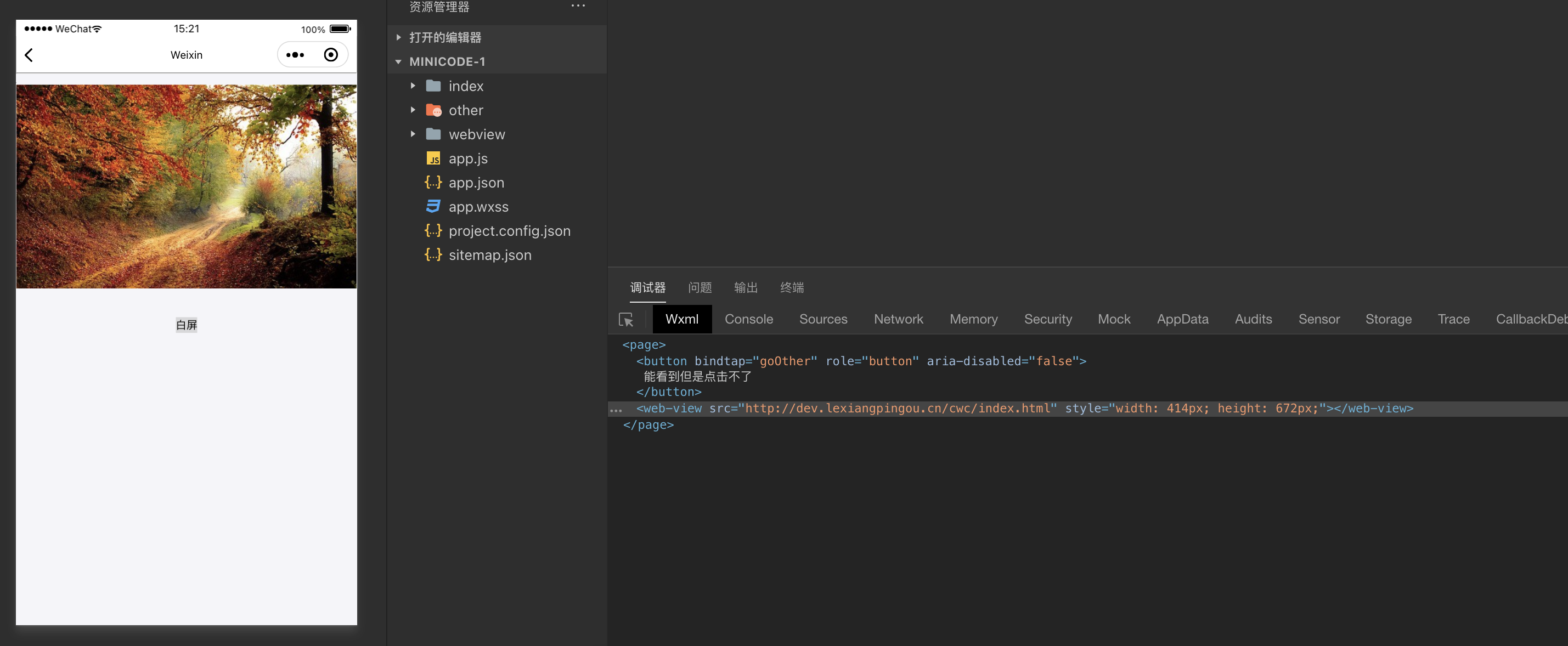Click the 白屏 button in simulator
The image size is (1568, 646).
click(186, 325)
